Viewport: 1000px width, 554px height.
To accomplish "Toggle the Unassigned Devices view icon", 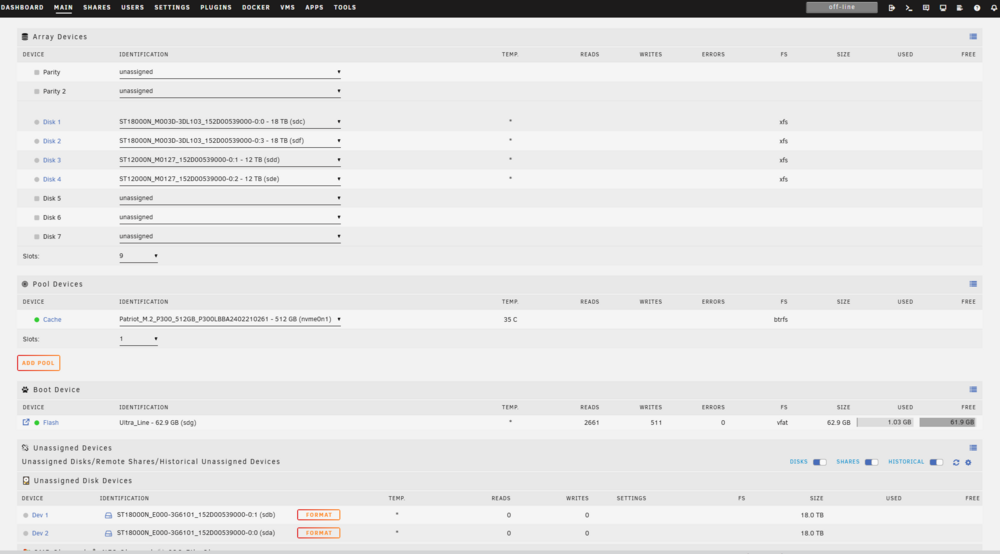I will [973, 448].
